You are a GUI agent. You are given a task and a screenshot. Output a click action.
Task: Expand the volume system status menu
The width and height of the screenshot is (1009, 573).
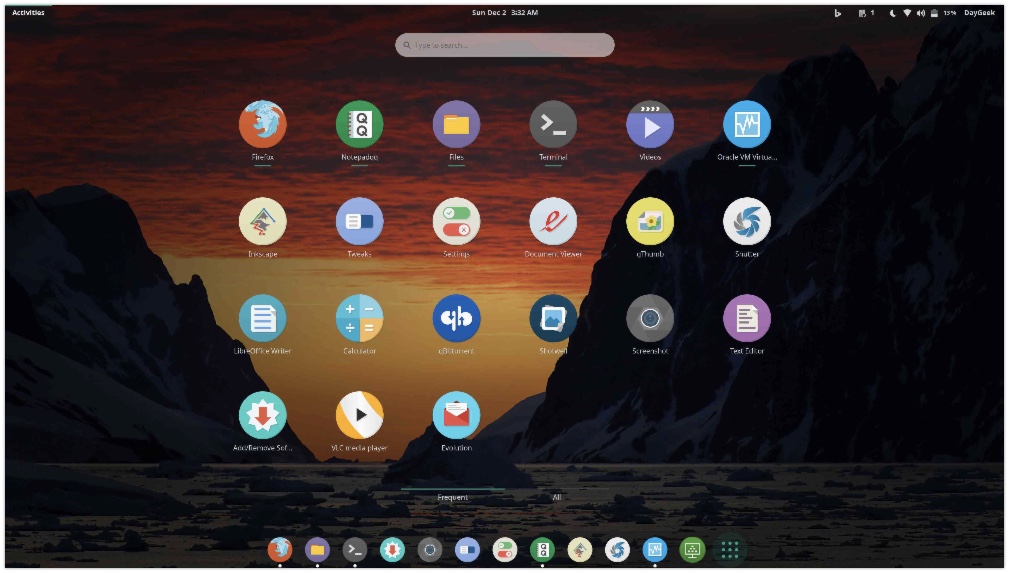coord(920,13)
